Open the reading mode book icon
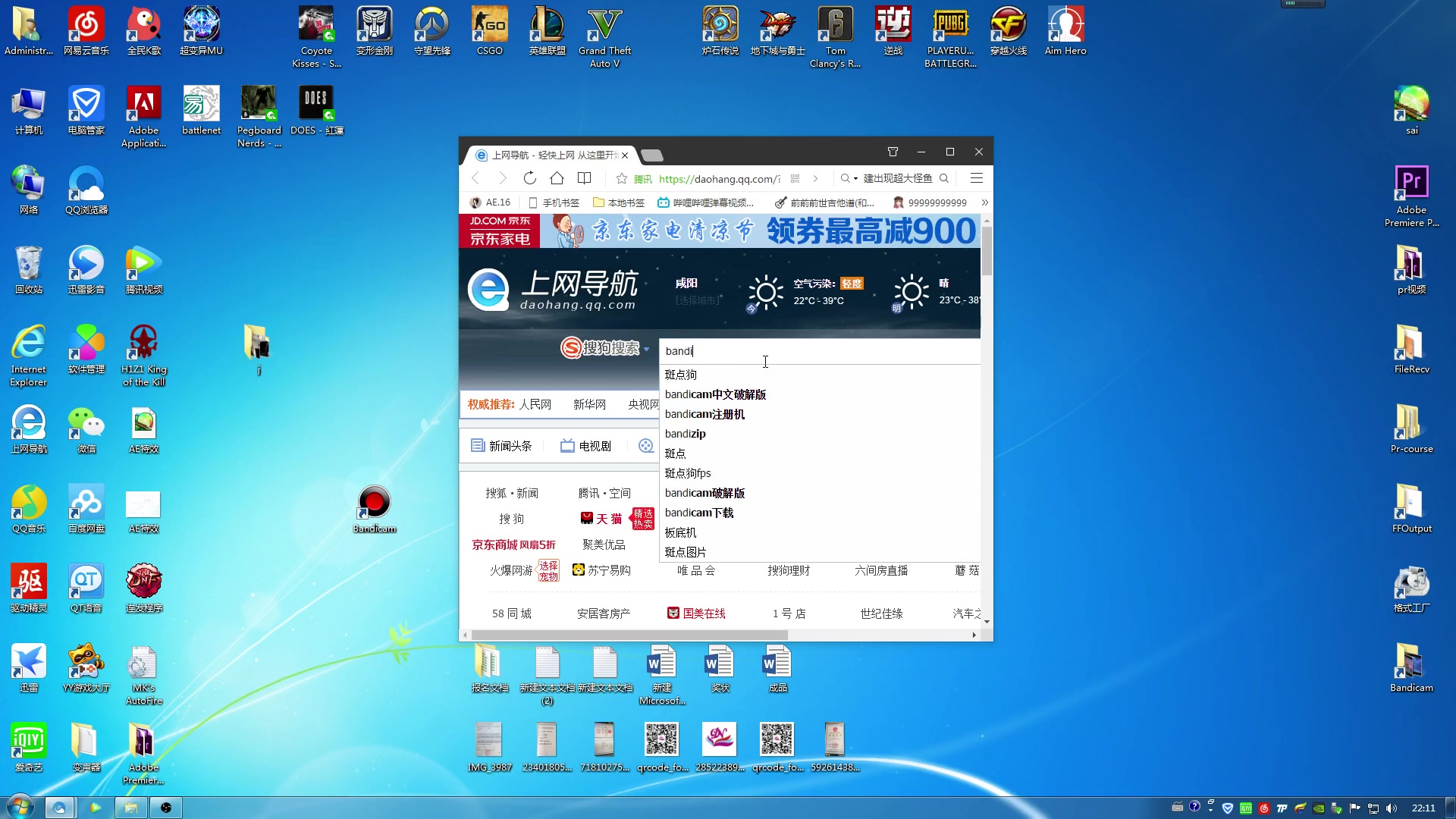1456x819 pixels. pos(584,178)
